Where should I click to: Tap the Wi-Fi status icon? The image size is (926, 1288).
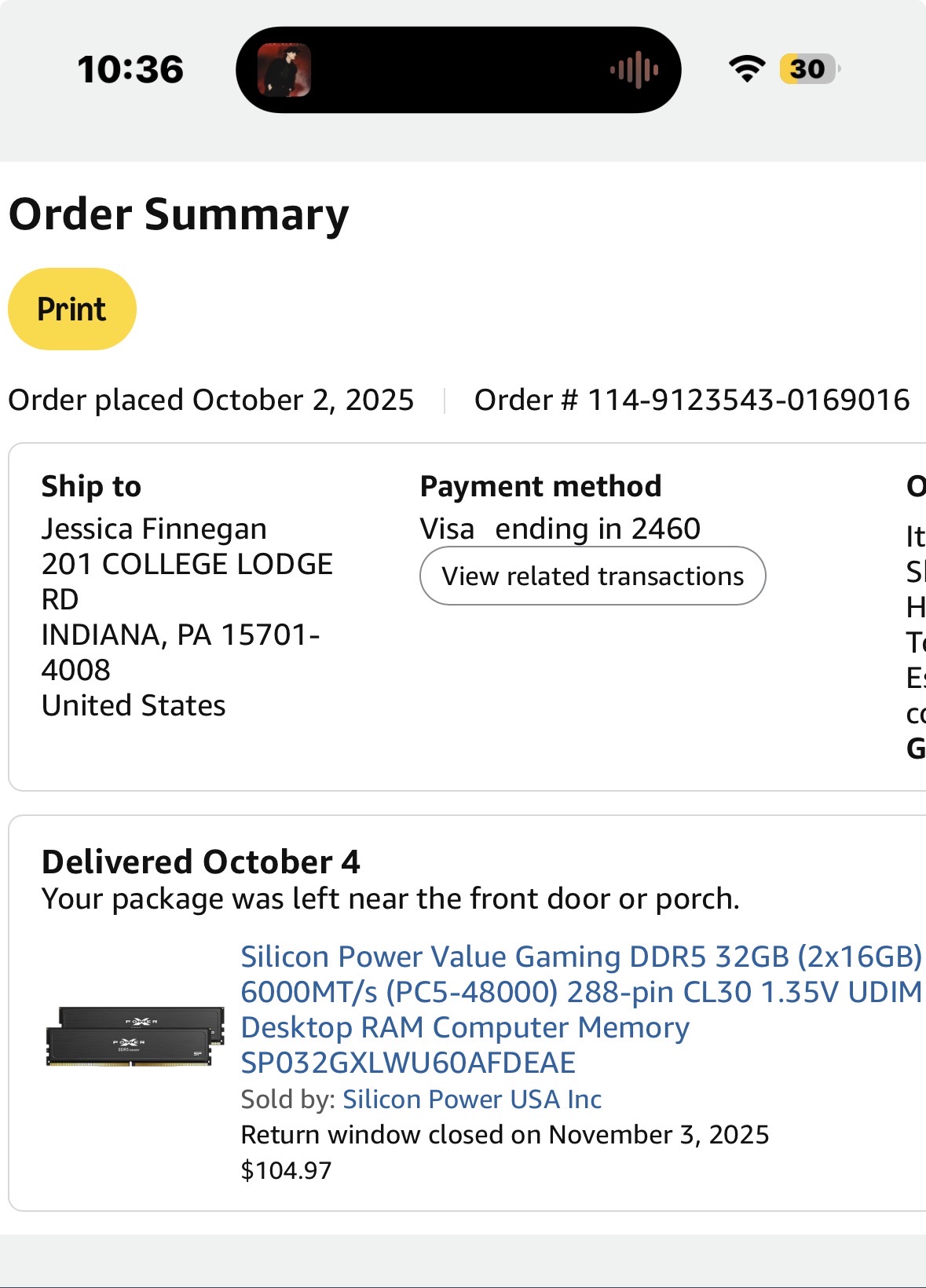[x=747, y=69]
